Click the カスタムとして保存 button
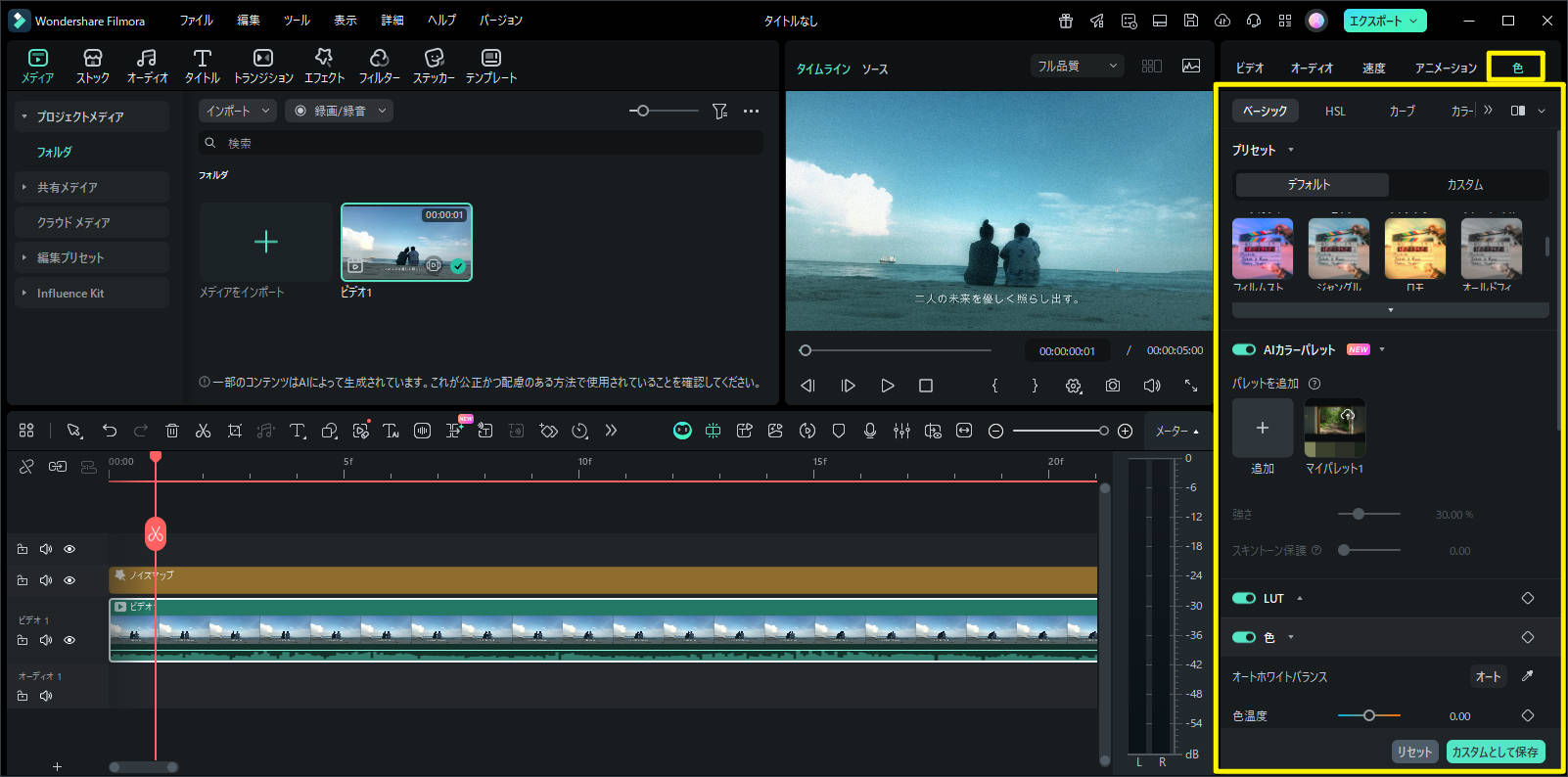Image resolution: width=1568 pixels, height=777 pixels. click(1495, 752)
